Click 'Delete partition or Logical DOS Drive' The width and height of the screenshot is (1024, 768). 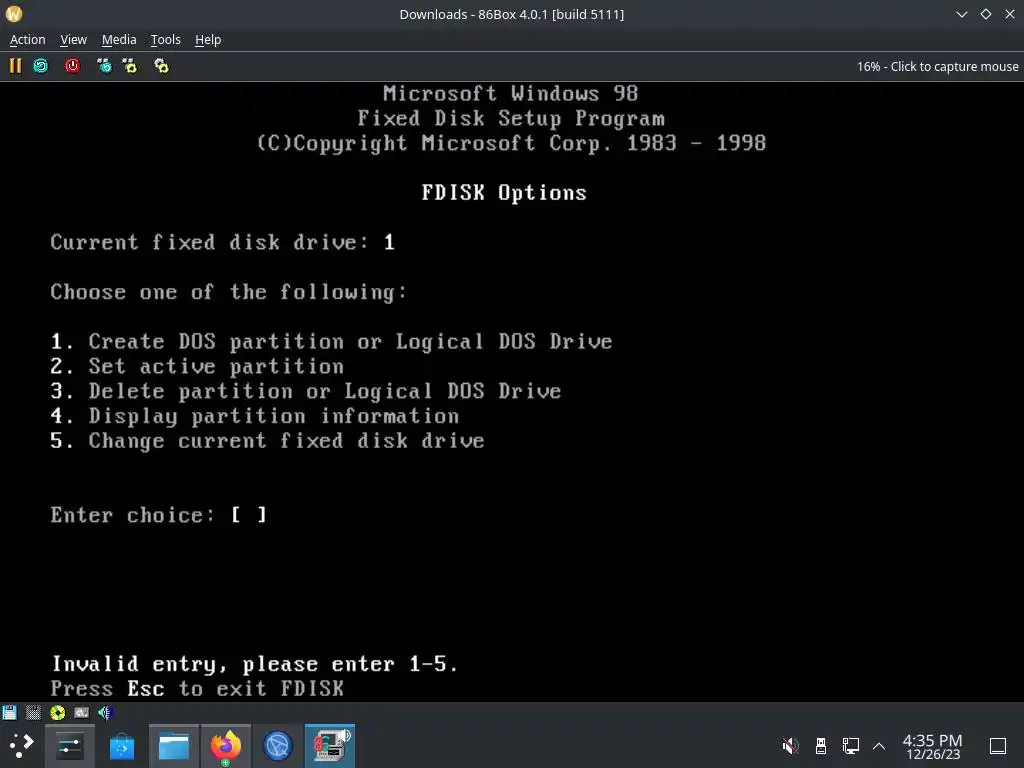pos(325,391)
